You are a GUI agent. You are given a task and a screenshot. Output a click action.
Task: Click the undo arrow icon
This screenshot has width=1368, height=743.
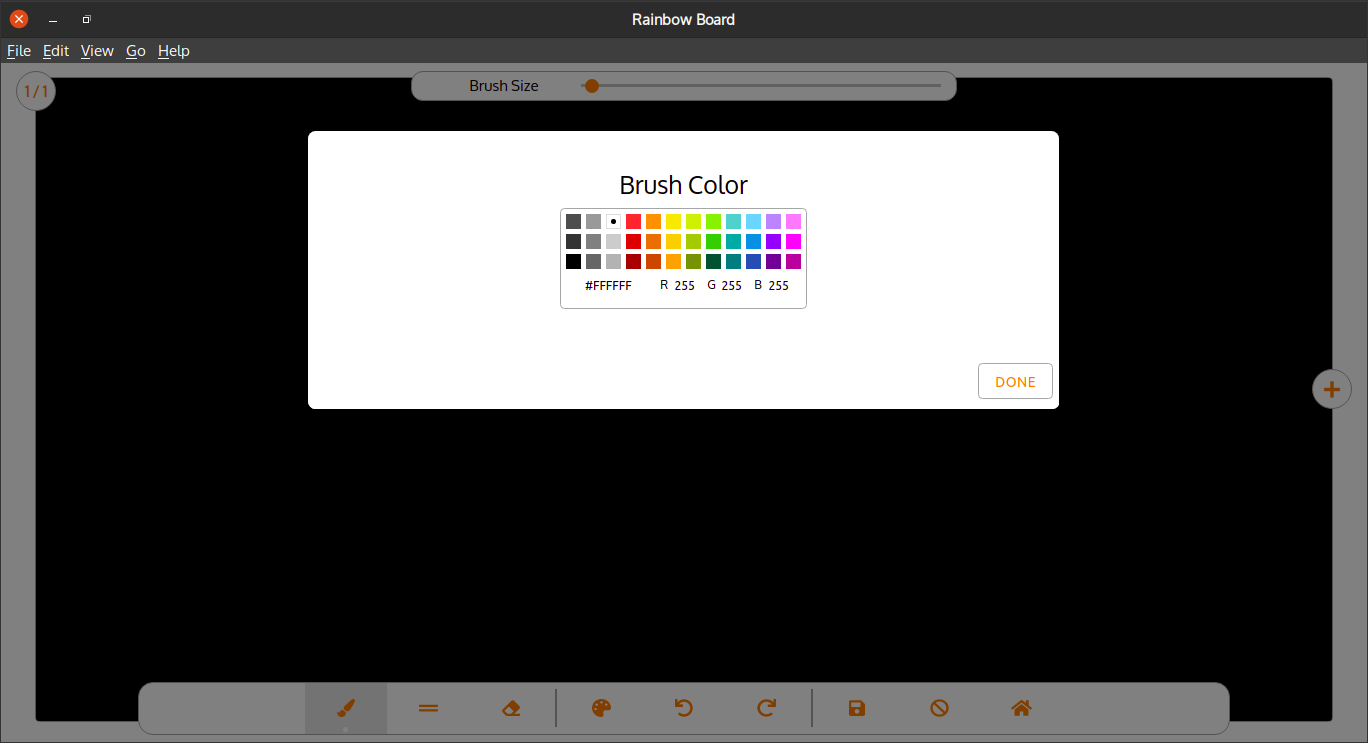pos(684,708)
